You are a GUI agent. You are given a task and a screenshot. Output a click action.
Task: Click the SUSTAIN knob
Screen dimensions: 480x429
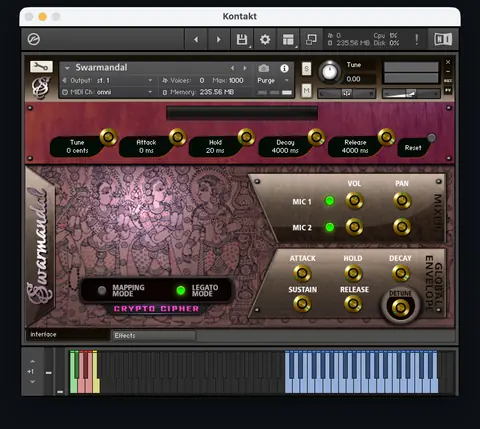302,304
